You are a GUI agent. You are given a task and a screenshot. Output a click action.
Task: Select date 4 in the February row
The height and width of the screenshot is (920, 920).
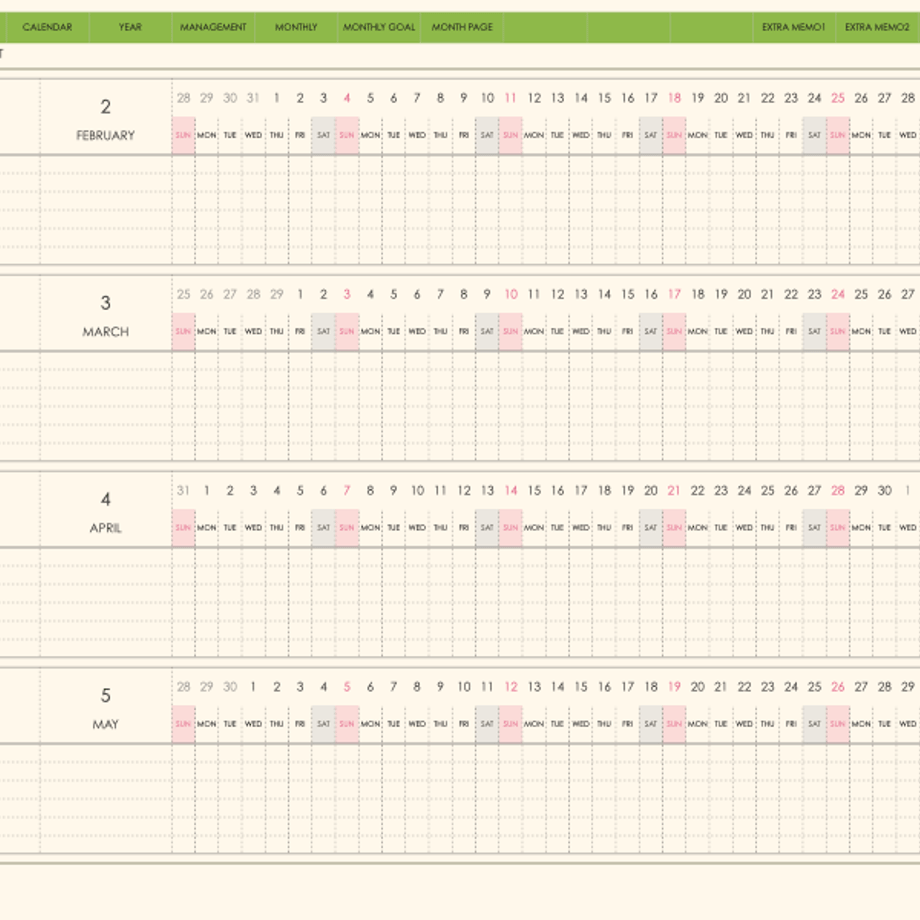(347, 98)
